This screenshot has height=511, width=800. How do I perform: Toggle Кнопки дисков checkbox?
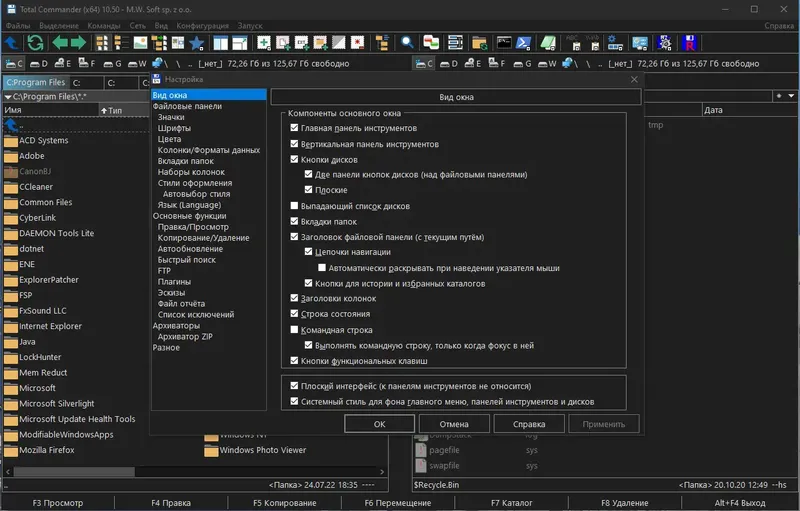coord(294,159)
